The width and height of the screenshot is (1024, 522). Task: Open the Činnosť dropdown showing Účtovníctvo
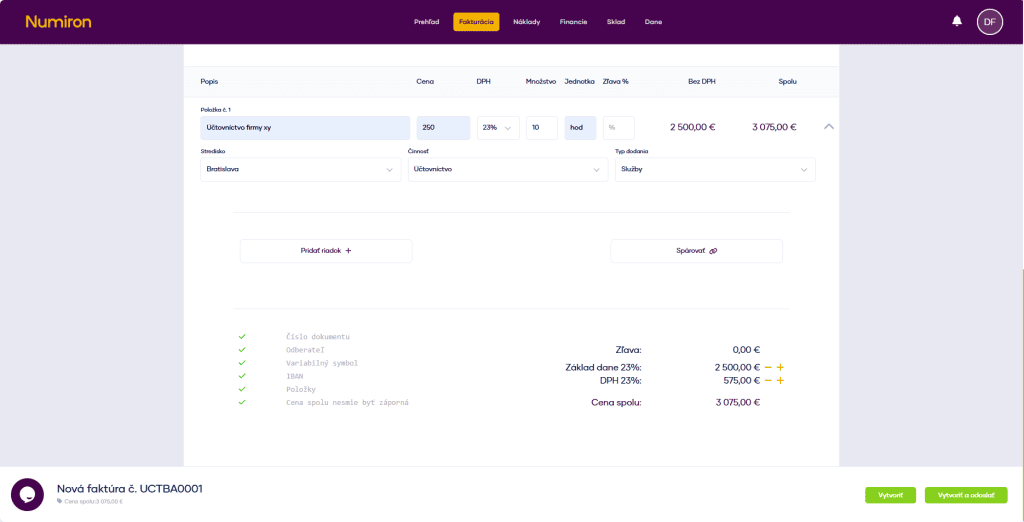507,170
